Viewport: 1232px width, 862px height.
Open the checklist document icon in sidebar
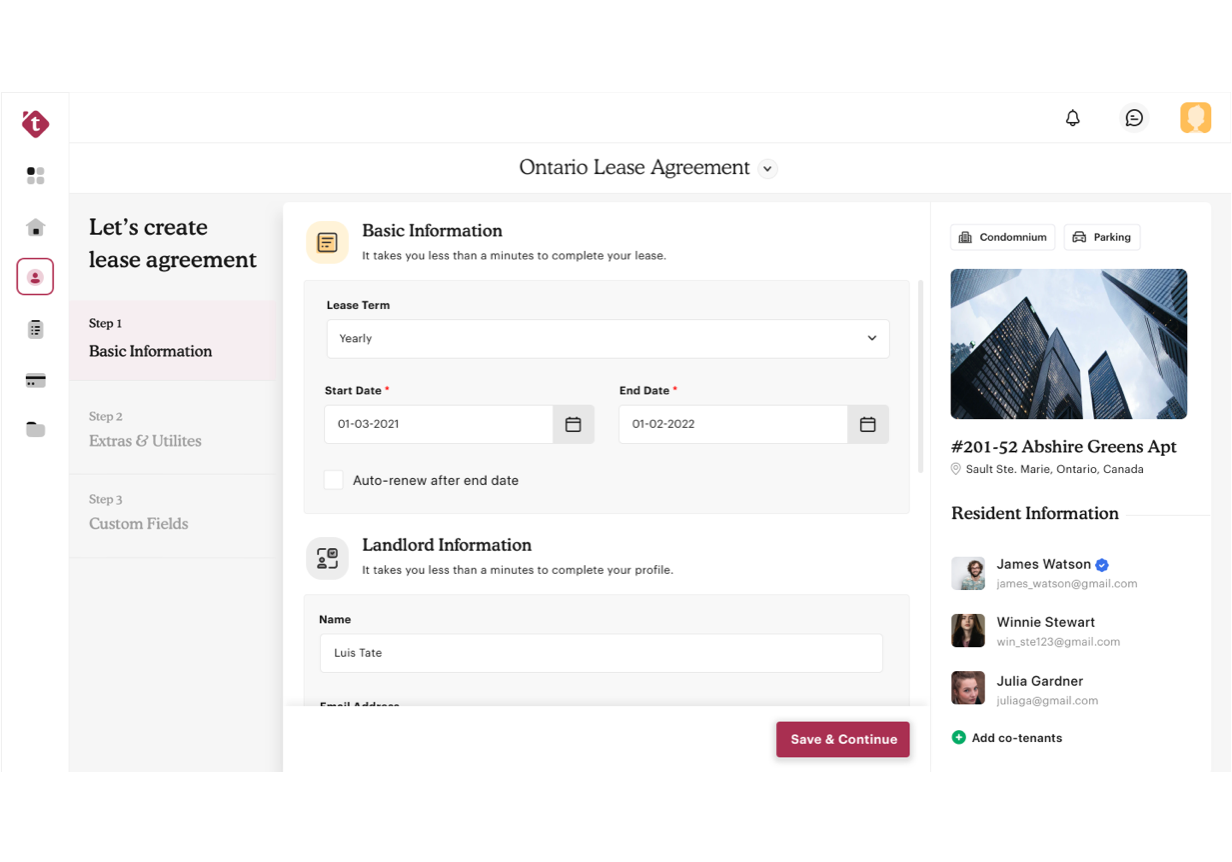tap(35, 329)
